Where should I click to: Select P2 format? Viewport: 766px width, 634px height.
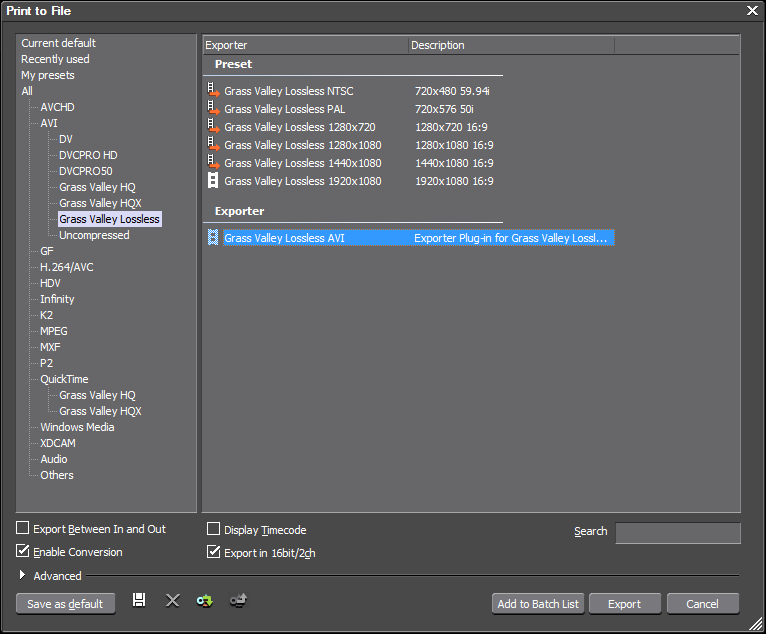point(46,363)
